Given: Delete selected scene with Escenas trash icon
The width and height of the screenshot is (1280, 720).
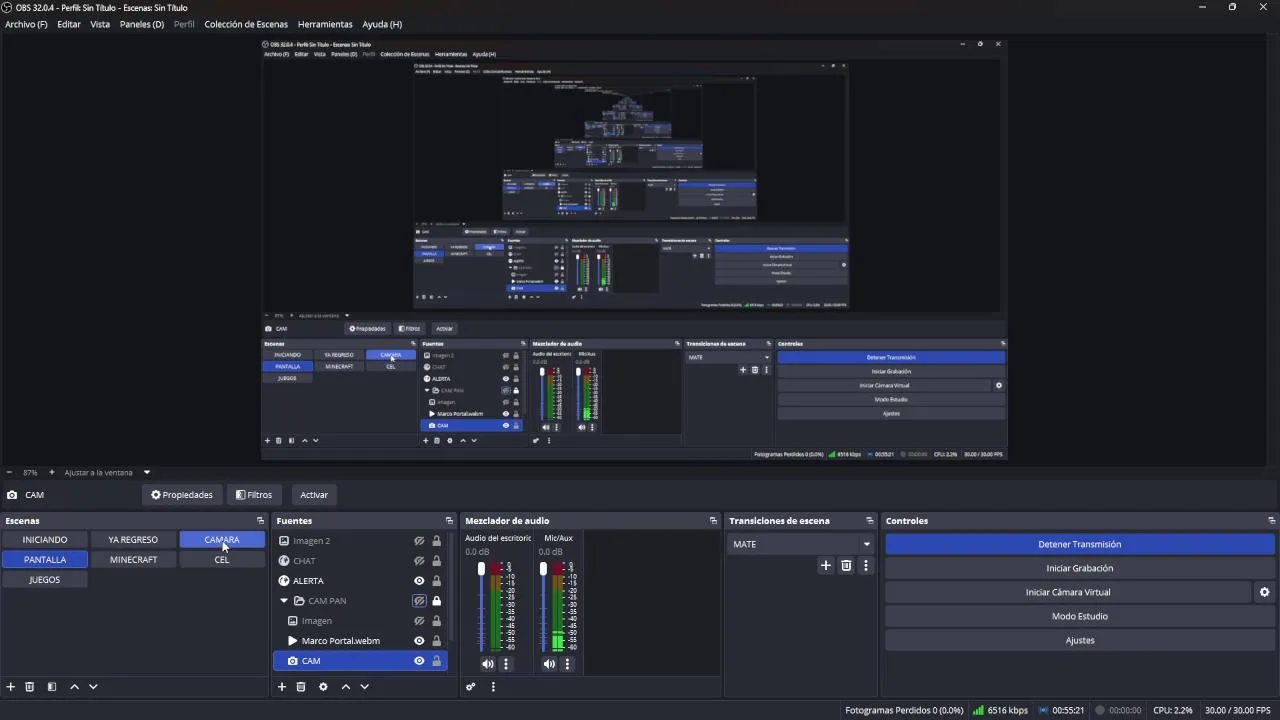Looking at the screenshot, I should click(30, 687).
